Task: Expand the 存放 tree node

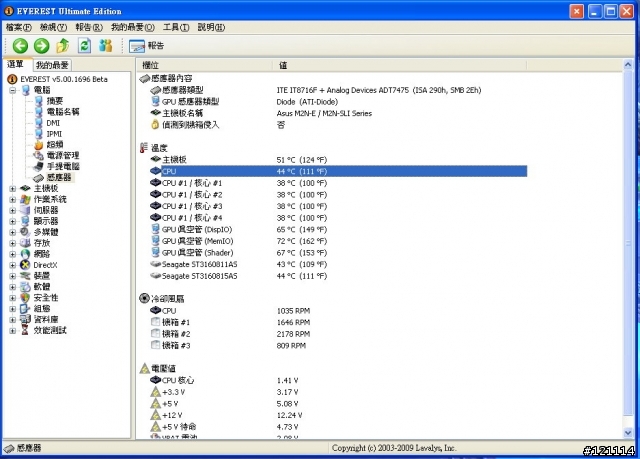Action: pos(13,243)
